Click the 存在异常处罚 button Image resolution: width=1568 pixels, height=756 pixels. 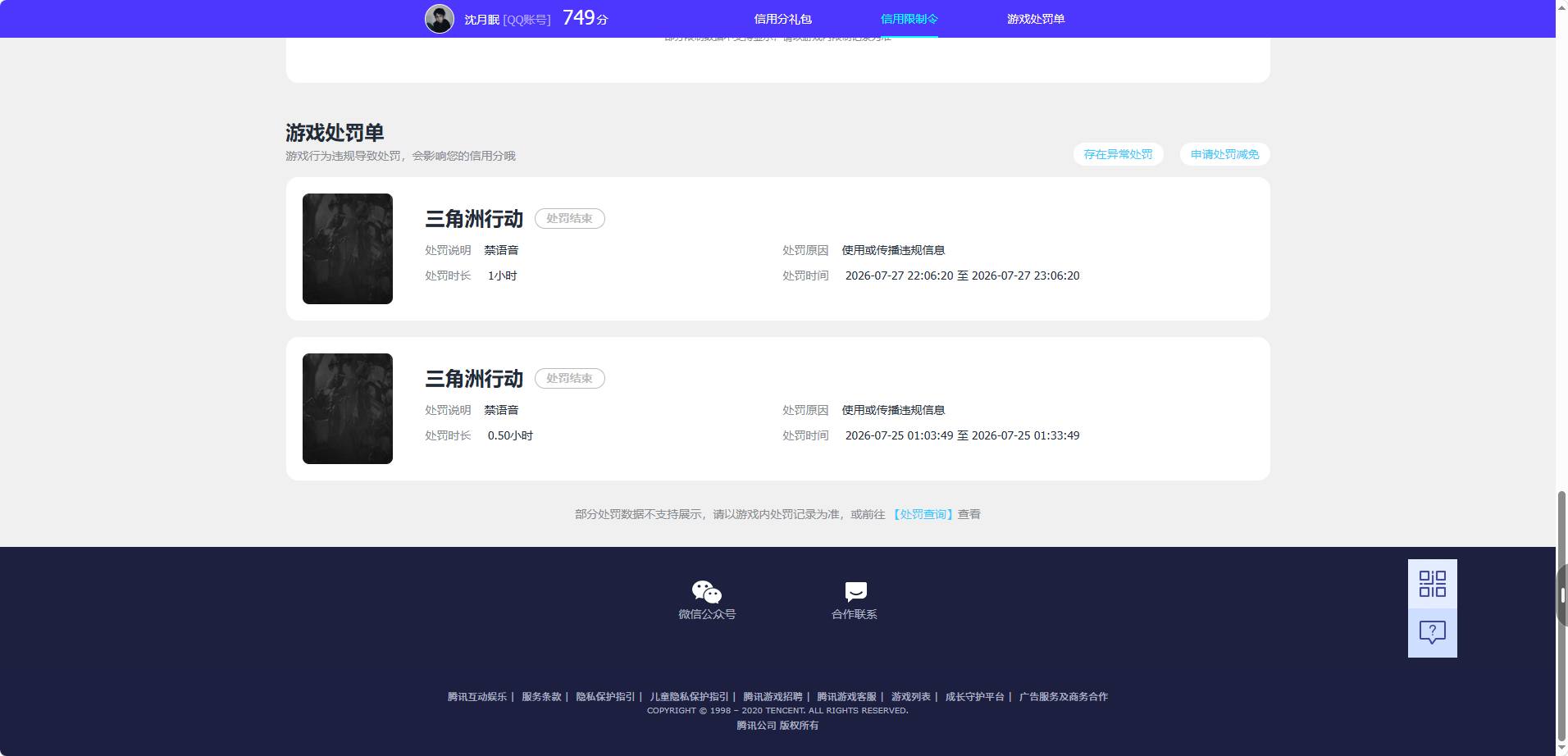(x=1118, y=154)
